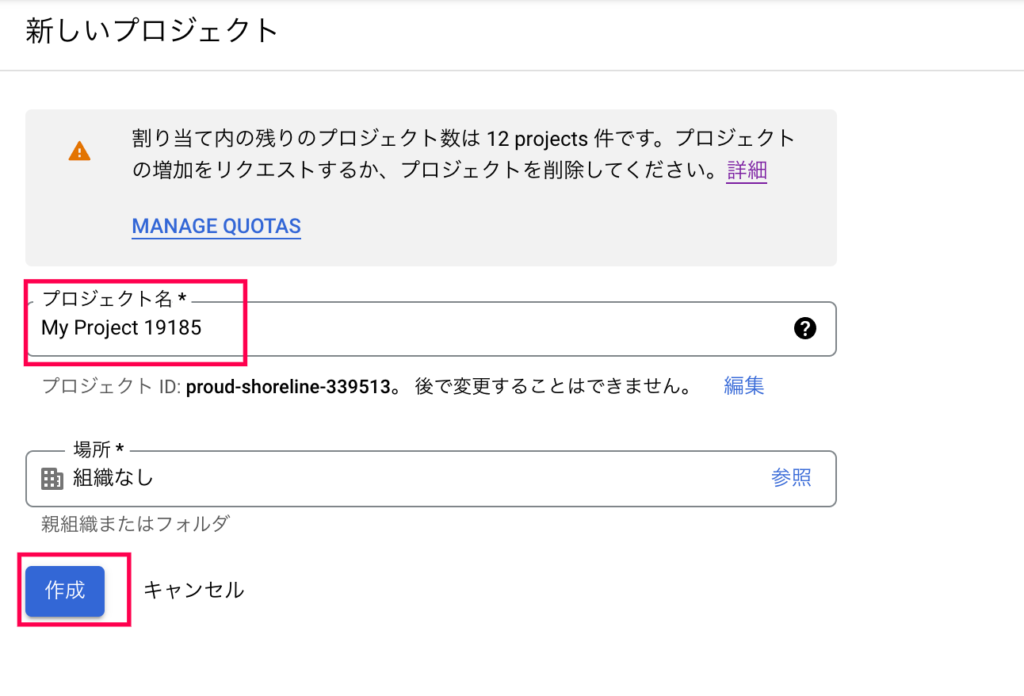
Task: Click the キャンセル button
Action: pos(193,590)
